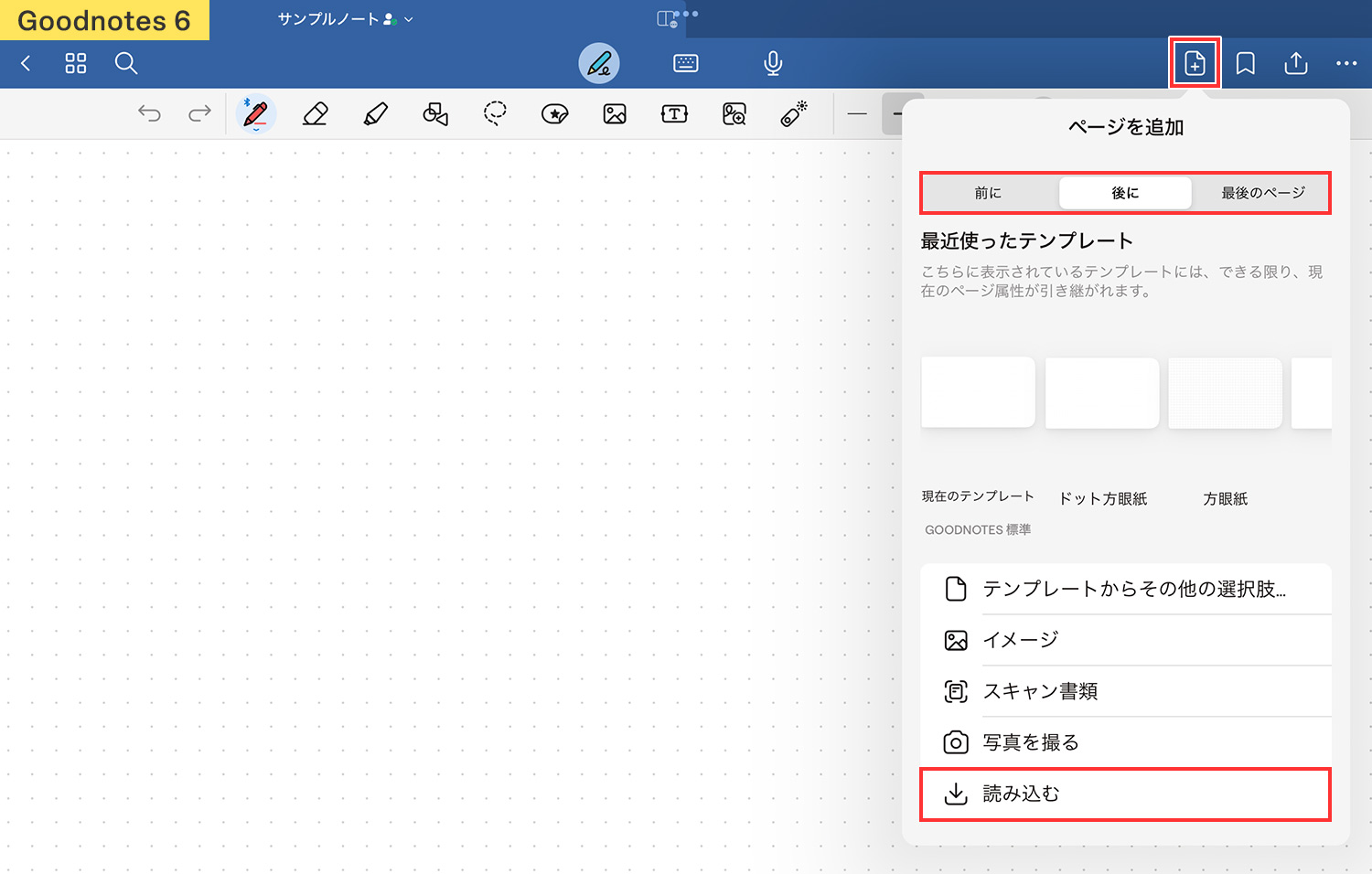Select the 後に position tab

(x=1125, y=193)
